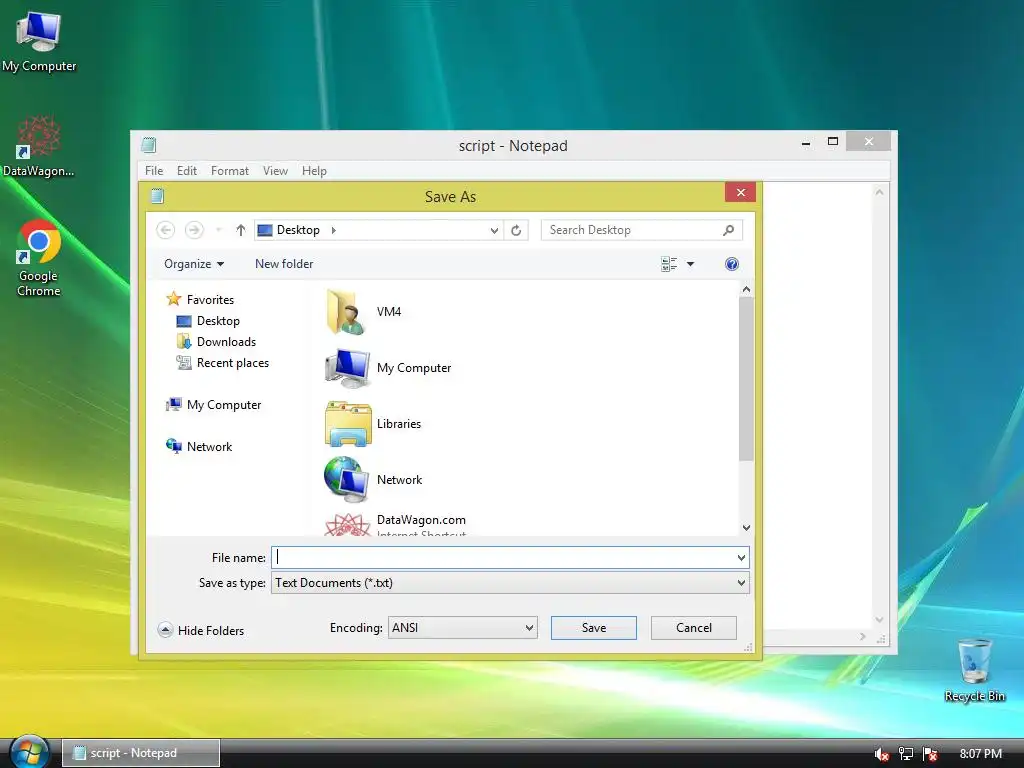Select Downloads in the navigation pane

[x=226, y=342]
